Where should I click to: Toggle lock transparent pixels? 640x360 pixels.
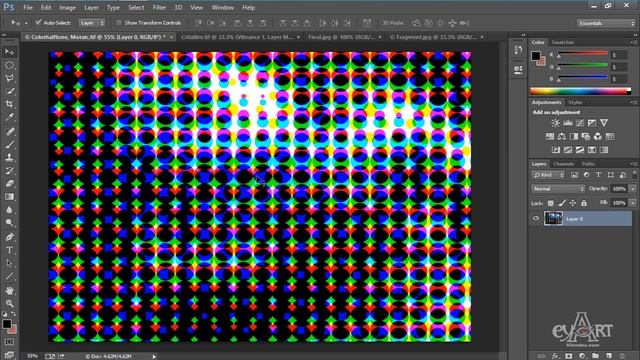[551, 203]
